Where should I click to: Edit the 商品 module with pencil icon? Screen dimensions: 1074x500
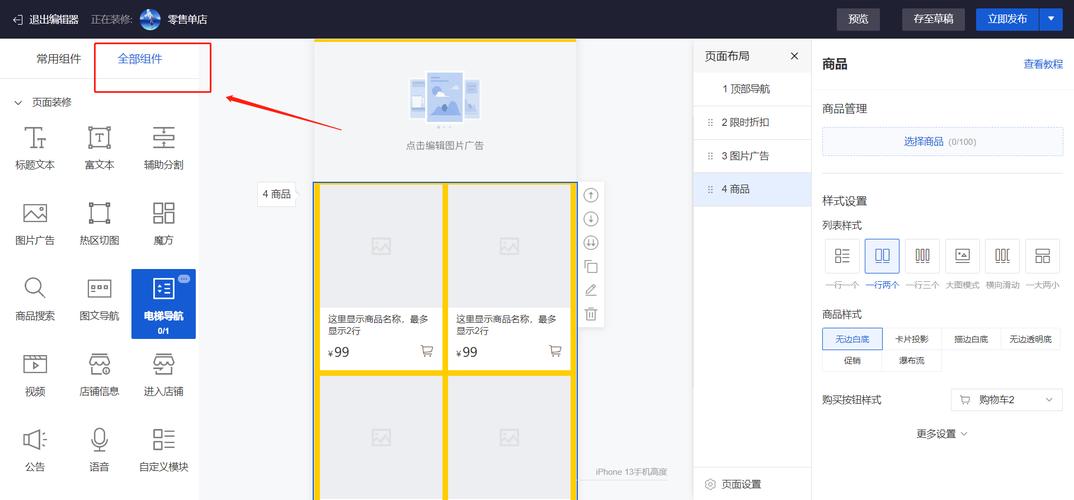[590, 290]
